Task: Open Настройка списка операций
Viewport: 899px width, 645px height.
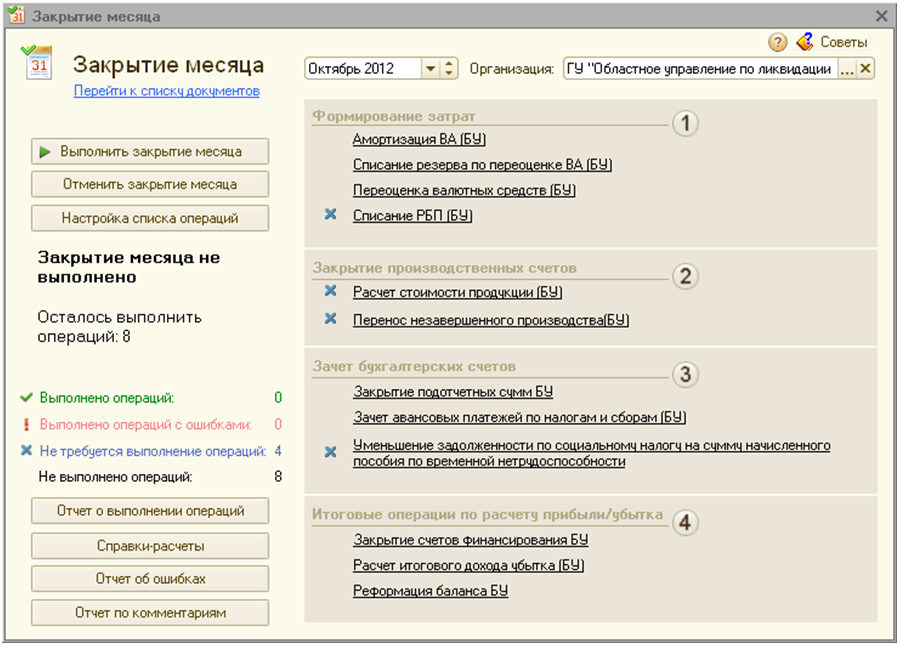Action: [x=150, y=218]
